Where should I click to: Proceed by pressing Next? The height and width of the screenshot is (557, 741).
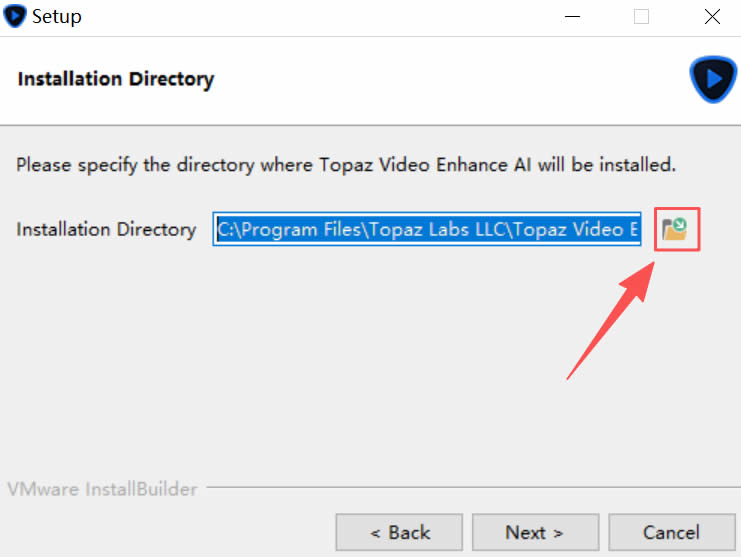(535, 532)
